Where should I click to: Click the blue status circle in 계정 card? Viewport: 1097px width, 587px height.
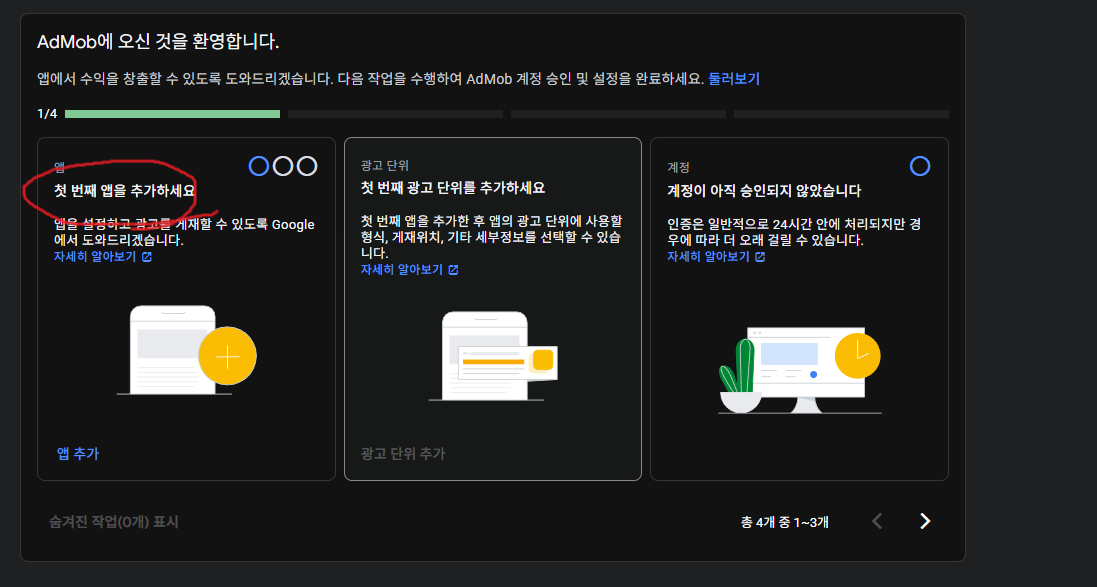(920, 166)
